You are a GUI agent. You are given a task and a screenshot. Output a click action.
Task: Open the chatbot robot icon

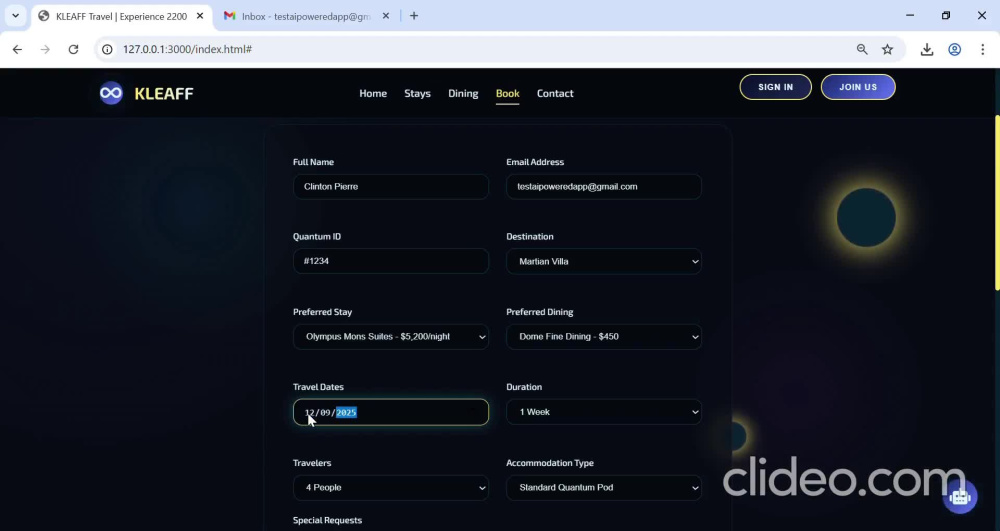[x=960, y=497]
